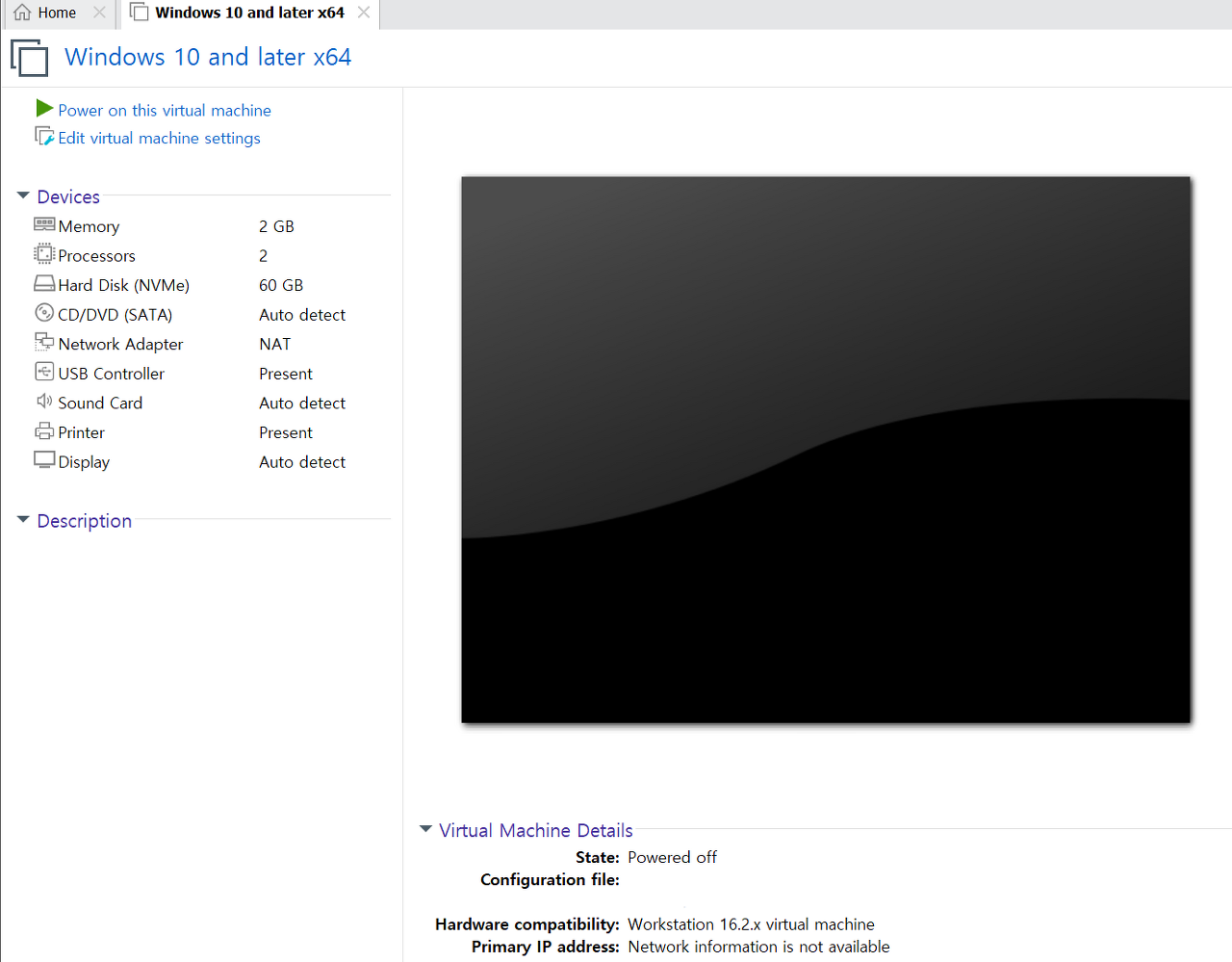Click the Printer Present value
This screenshot has height=962, width=1232.
point(286,432)
